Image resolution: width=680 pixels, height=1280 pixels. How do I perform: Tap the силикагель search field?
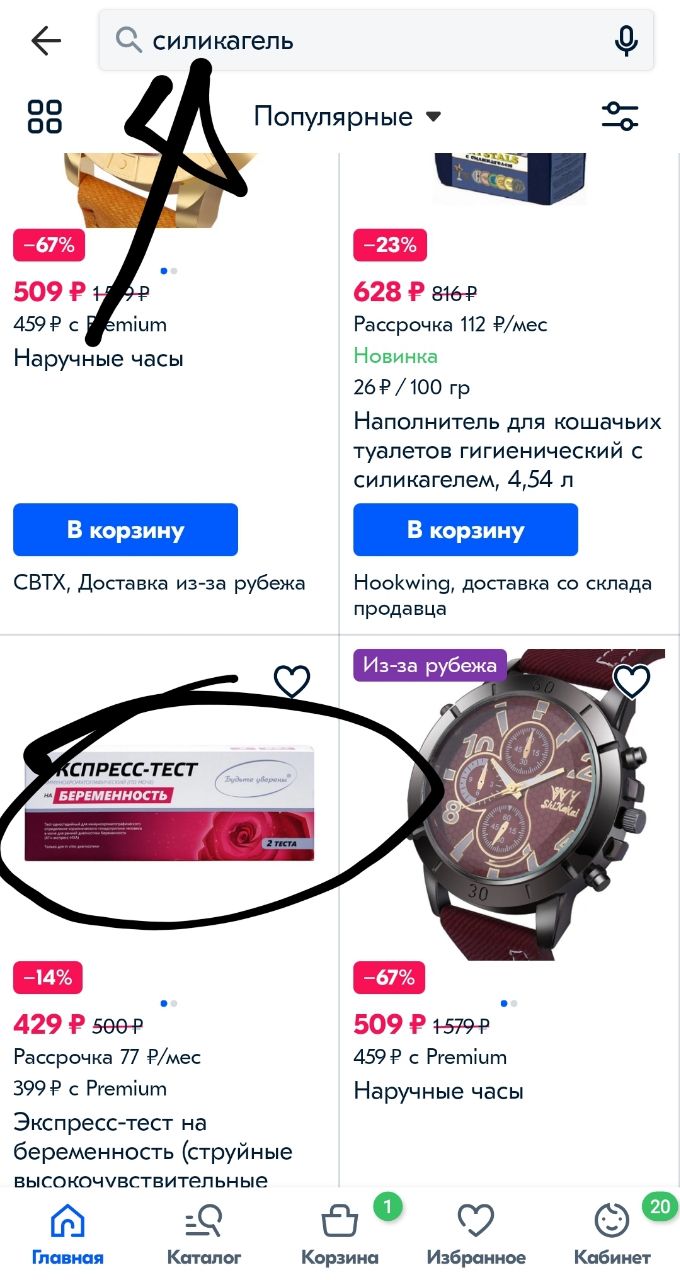[x=376, y=41]
